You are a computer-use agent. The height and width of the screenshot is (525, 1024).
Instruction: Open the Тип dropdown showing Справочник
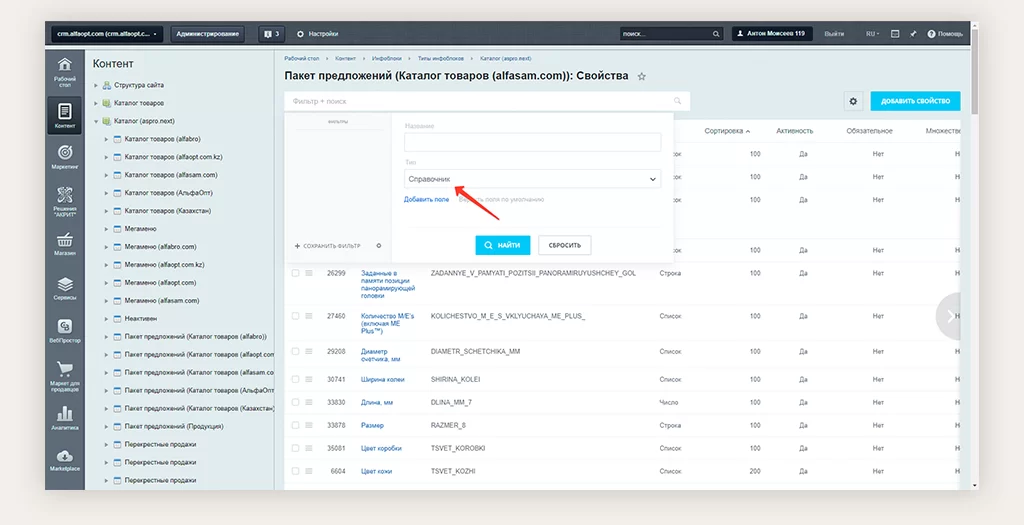(x=532, y=179)
